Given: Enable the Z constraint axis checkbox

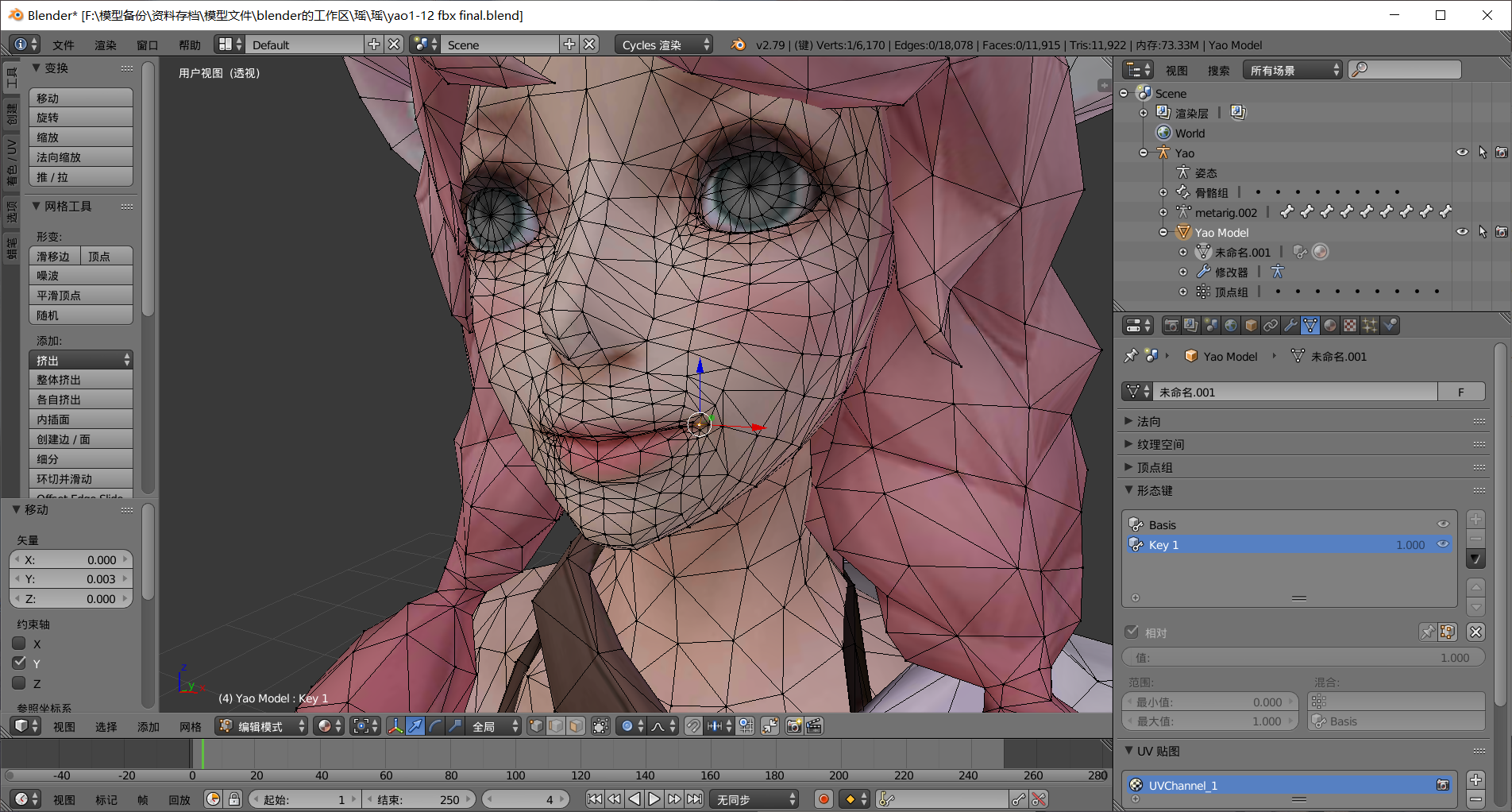Looking at the screenshot, I should pos(20,682).
